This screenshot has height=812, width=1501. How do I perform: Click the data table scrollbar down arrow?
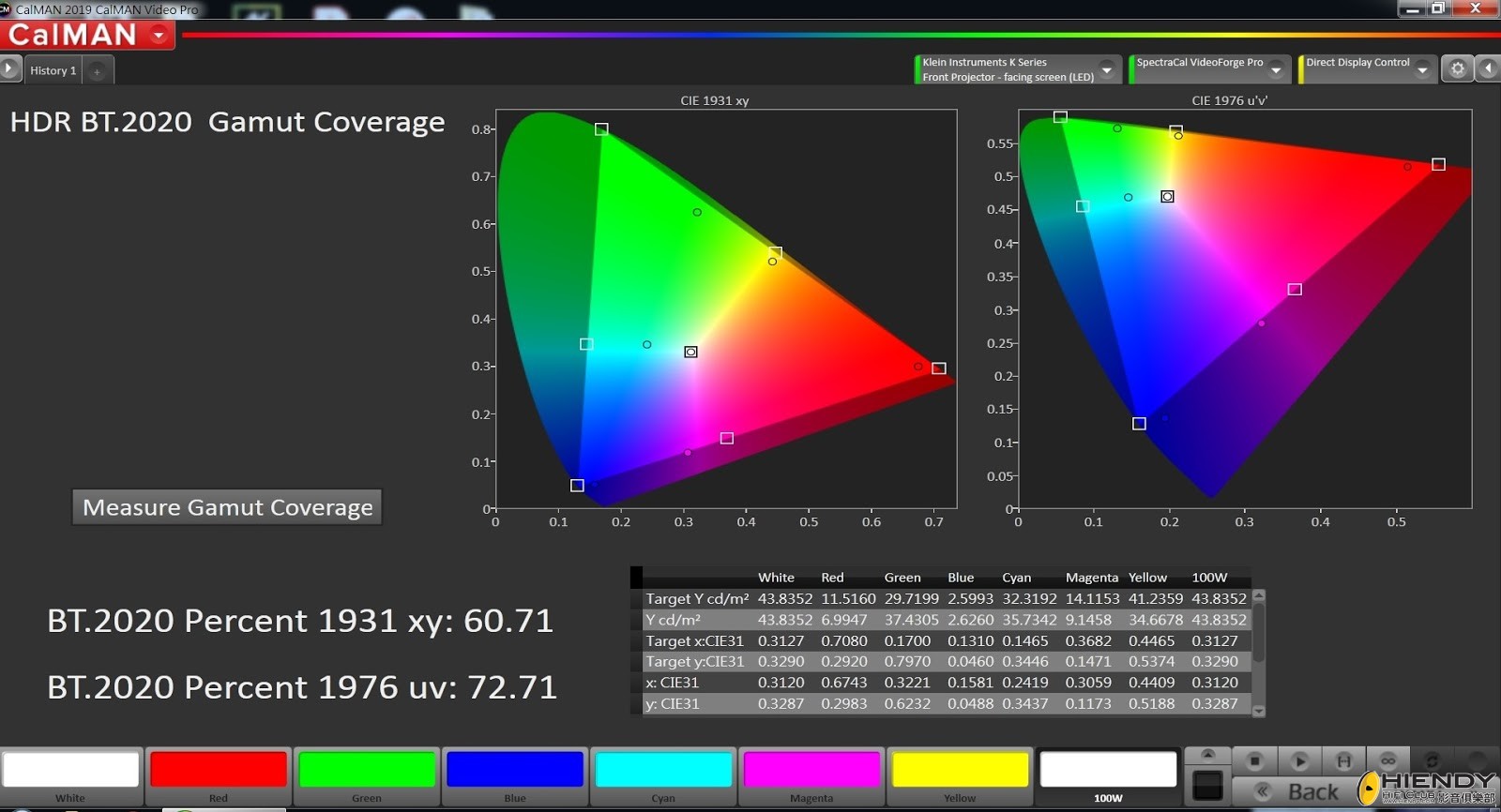[x=1259, y=711]
